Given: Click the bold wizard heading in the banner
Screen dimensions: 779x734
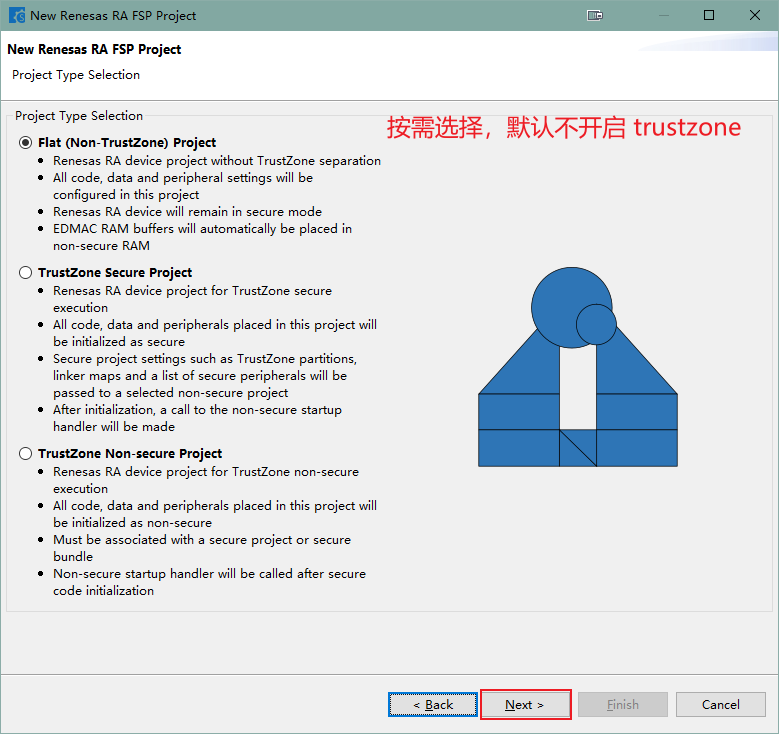Looking at the screenshot, I should 94,49.
